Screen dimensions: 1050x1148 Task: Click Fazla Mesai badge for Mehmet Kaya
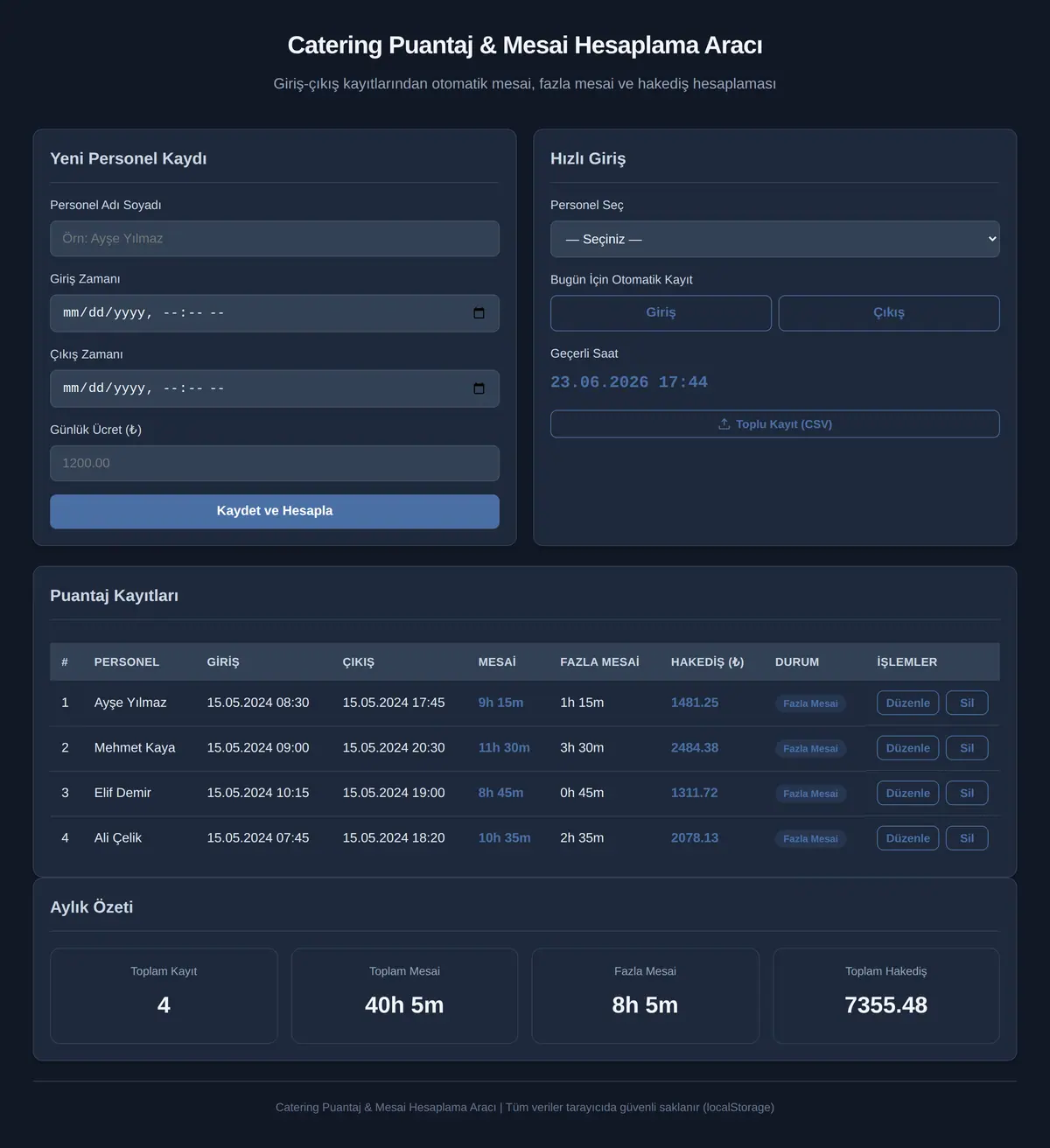(810, 748)
